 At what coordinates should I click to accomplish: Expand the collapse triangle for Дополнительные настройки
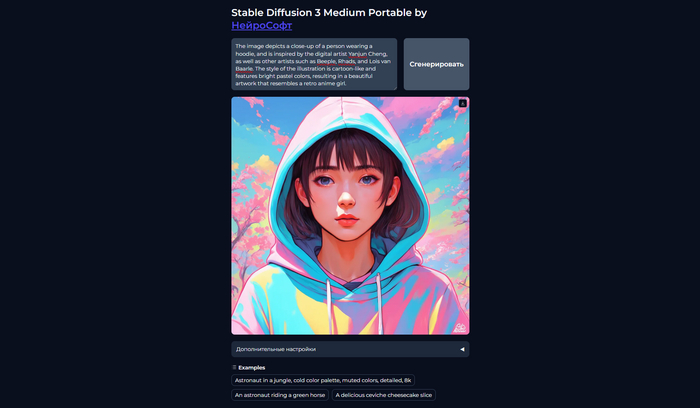point(462,349)
